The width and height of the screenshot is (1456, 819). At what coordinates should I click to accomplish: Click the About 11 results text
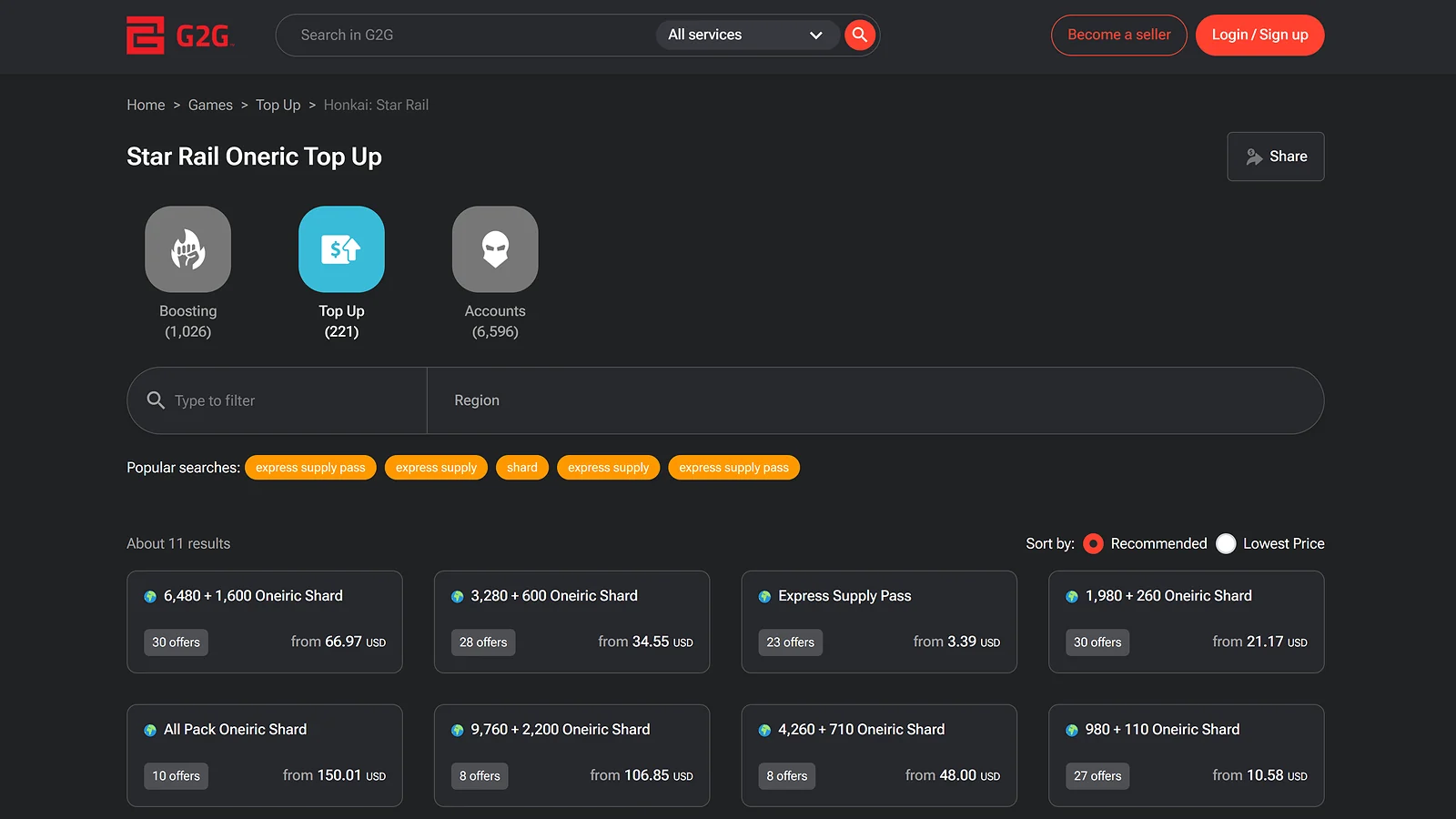click(x=178, y=543)
